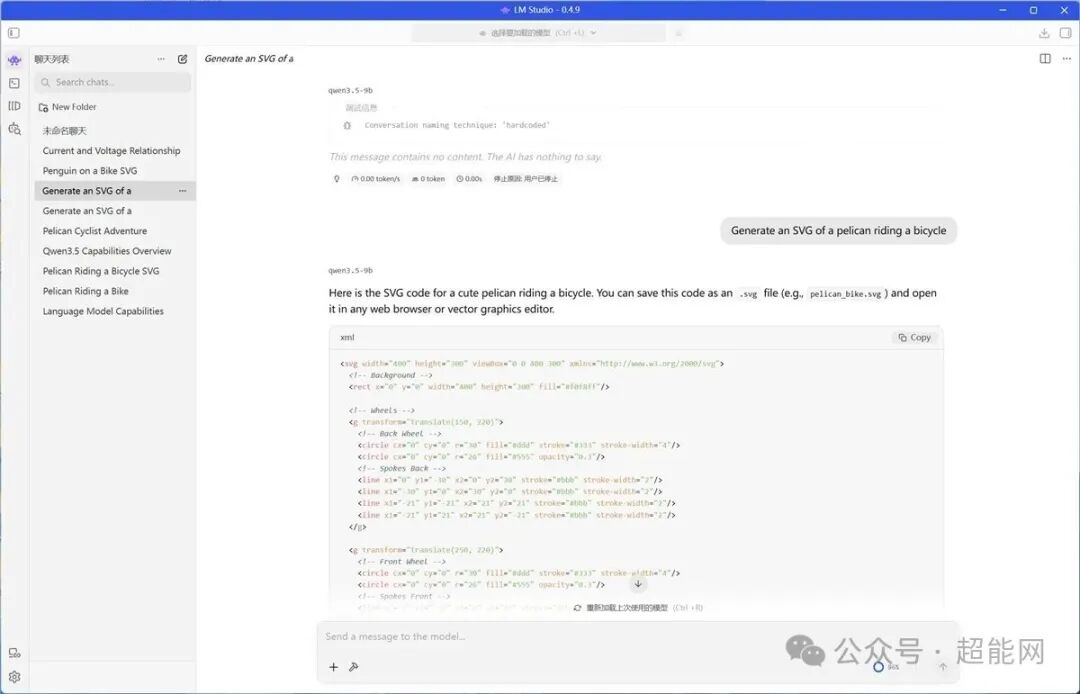Image resolution: width=1080 pixels, height=694 pixels.
Task: Open the tools hammer icon in message box
Action: coord(354,666)
